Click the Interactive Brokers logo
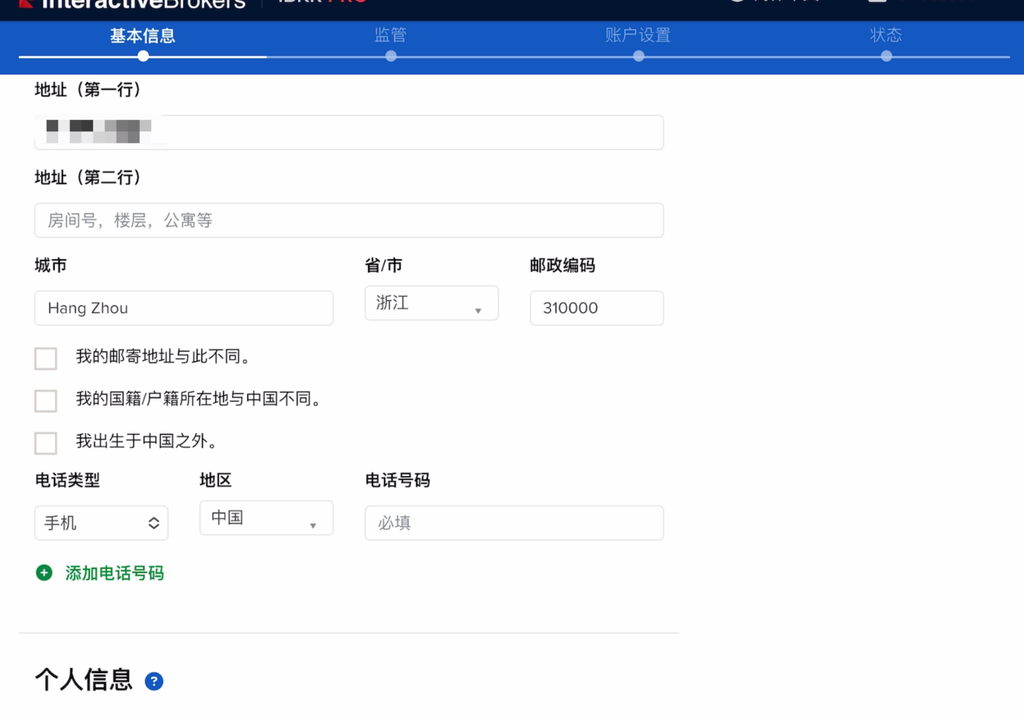Screen dimensions: 1024x718 [x=132, y=3]
